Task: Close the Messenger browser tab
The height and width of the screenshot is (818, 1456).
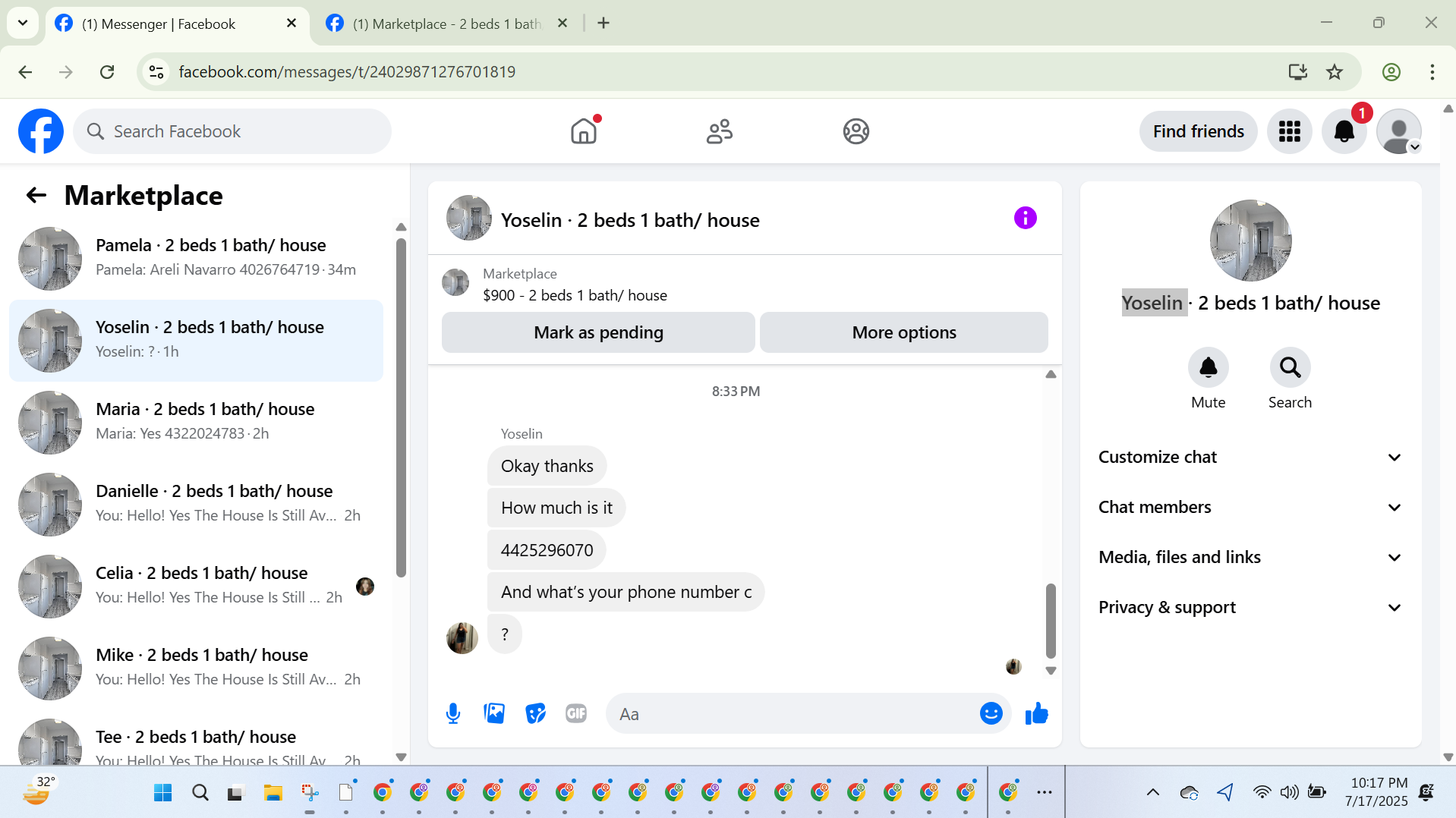Action: pyautogui.click(x=292, y=24)
